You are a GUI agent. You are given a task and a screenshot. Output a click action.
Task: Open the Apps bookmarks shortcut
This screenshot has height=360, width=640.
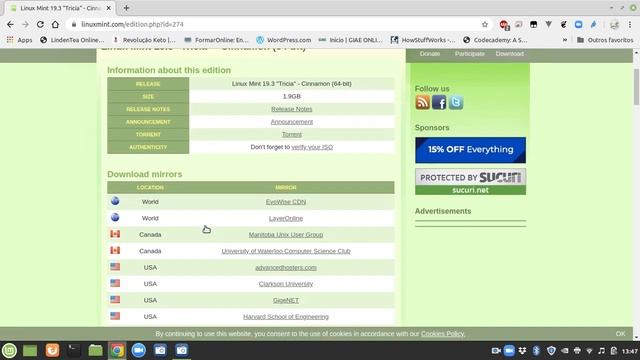(x=19, y=40)
